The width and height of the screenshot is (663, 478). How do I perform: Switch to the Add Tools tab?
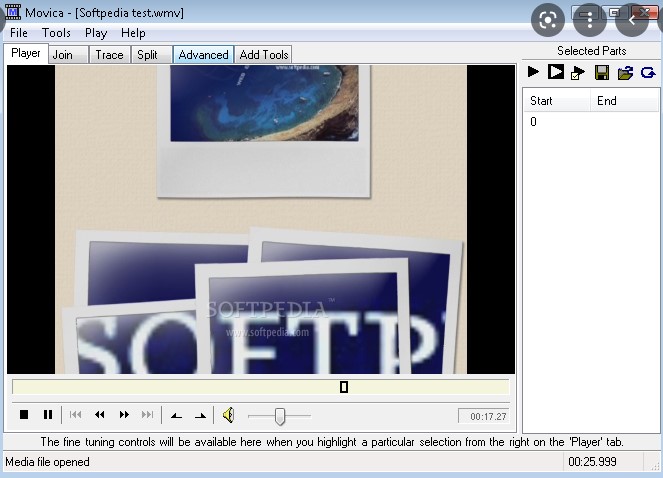tap(263, 55)
